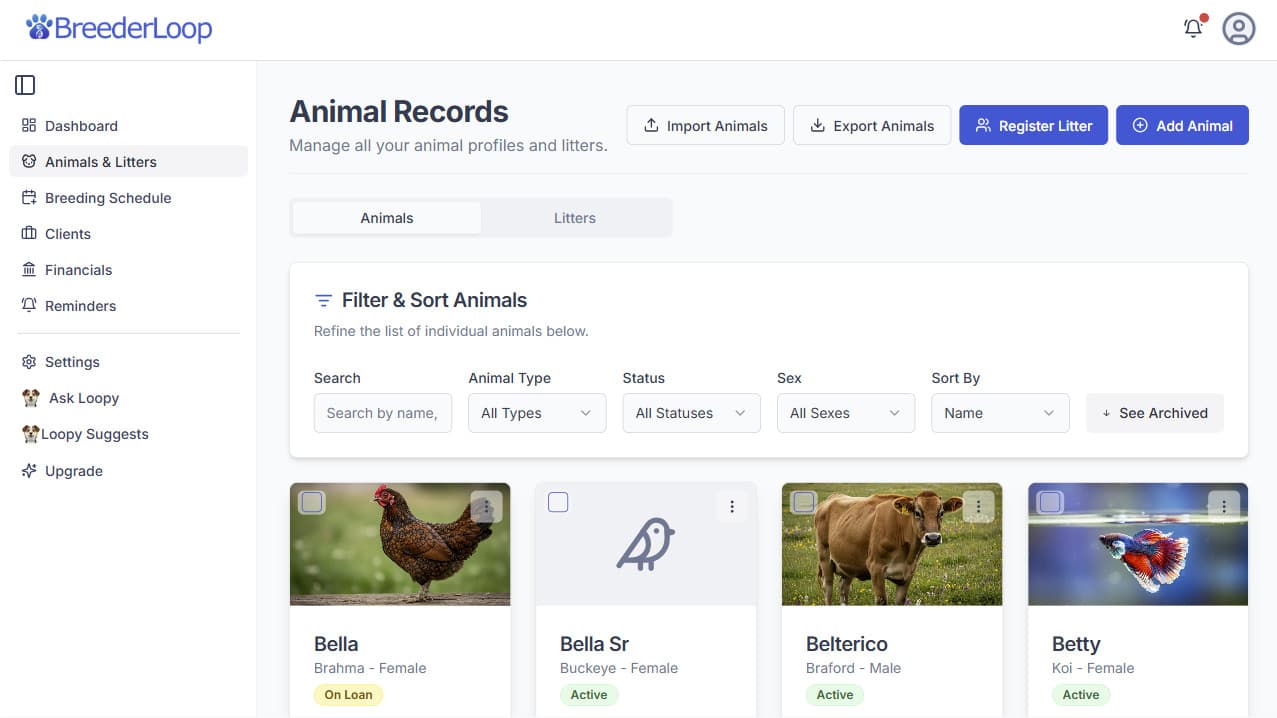Tick the checkbox on Belterico's card

click(803, 502)
